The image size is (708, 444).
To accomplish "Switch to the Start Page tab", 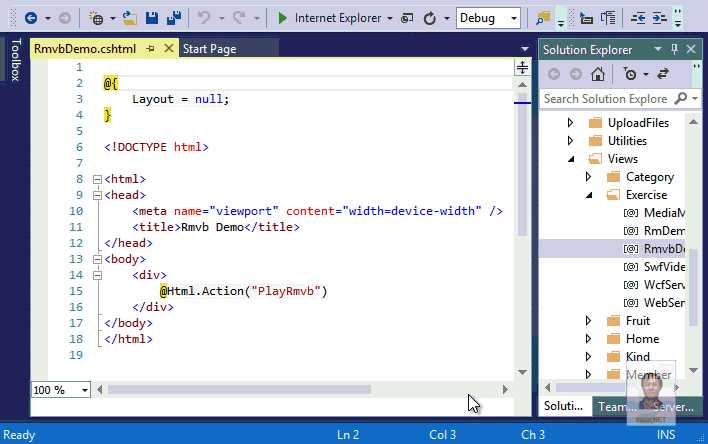I will point(210,49).
